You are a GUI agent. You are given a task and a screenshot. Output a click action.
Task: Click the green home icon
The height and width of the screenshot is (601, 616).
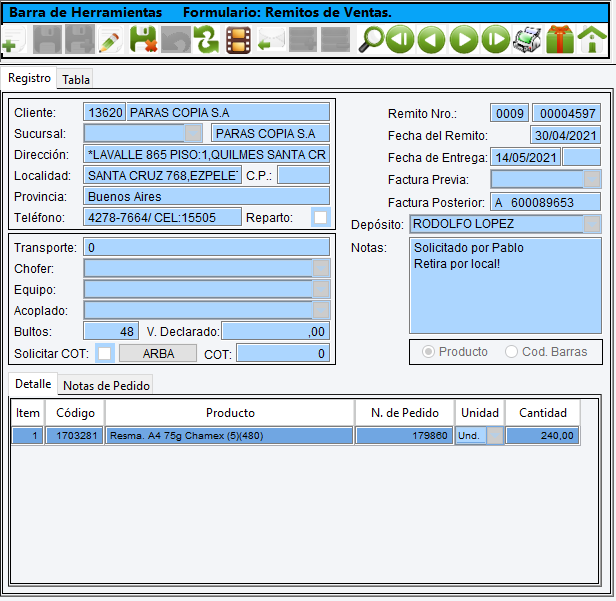592,40
